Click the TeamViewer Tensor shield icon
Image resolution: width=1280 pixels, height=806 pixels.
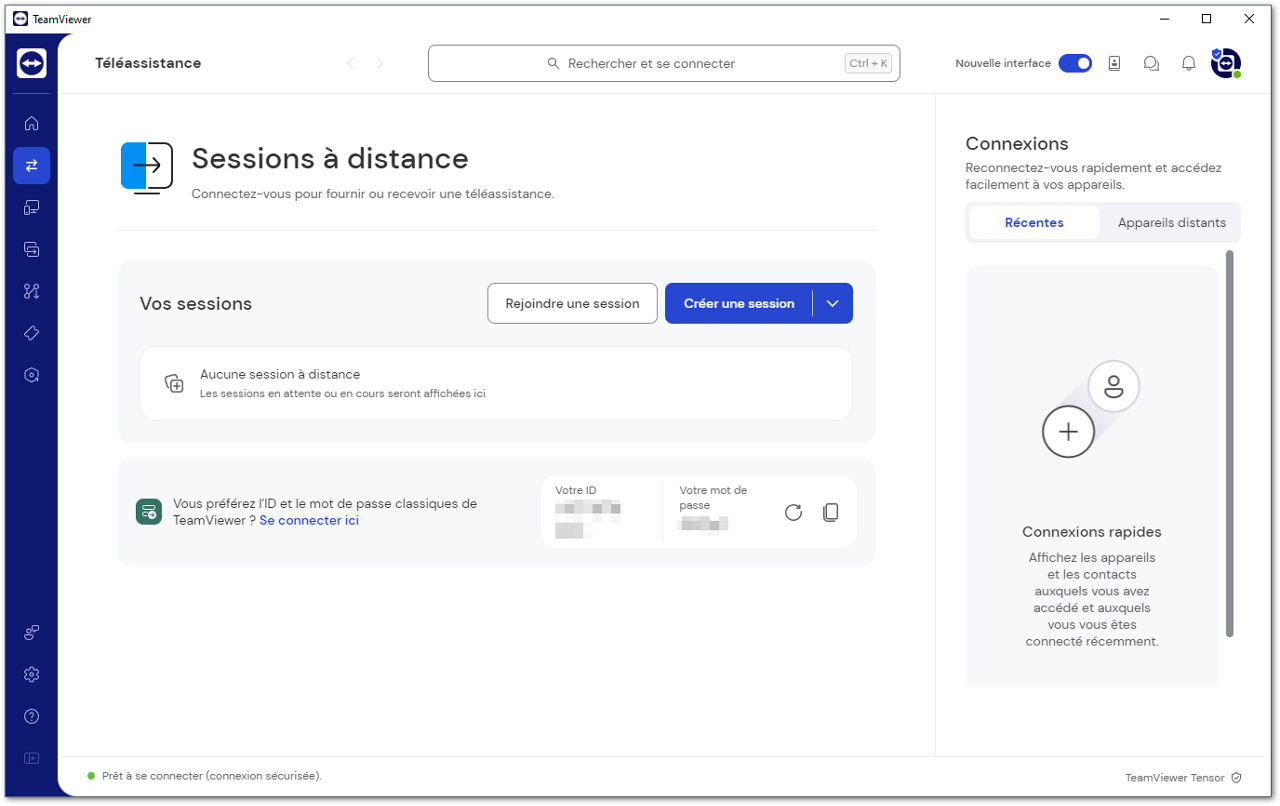click(1236, 777)
